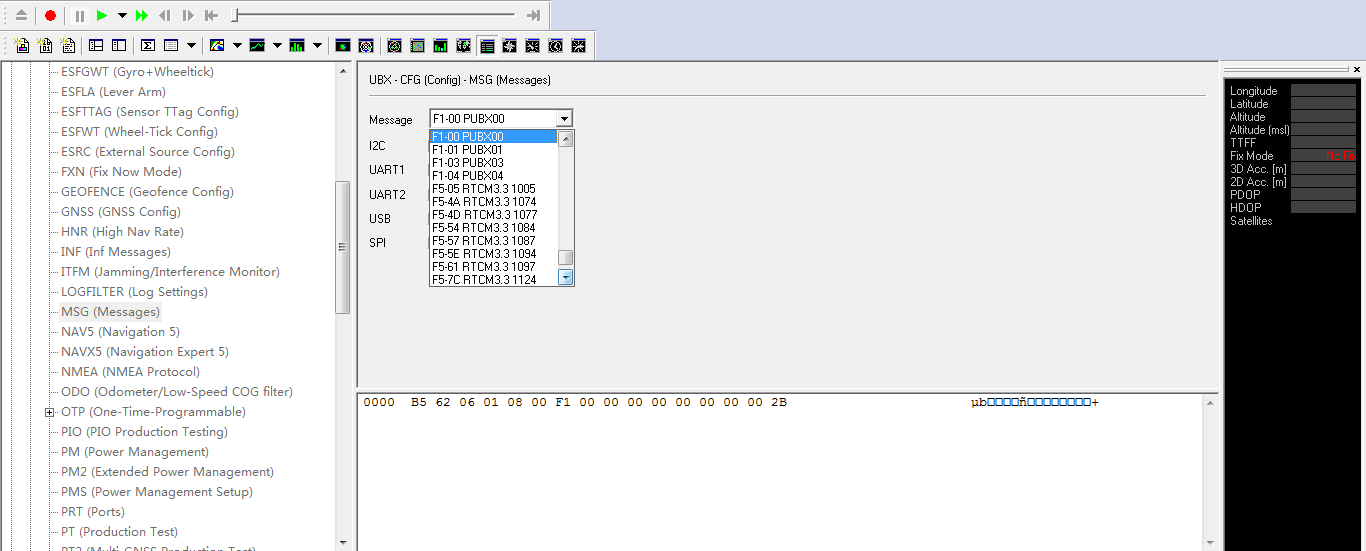This screenshot has width=1366, height=551.
Task: Open the altimeter docking icon
Action: [x=532, y=45]
